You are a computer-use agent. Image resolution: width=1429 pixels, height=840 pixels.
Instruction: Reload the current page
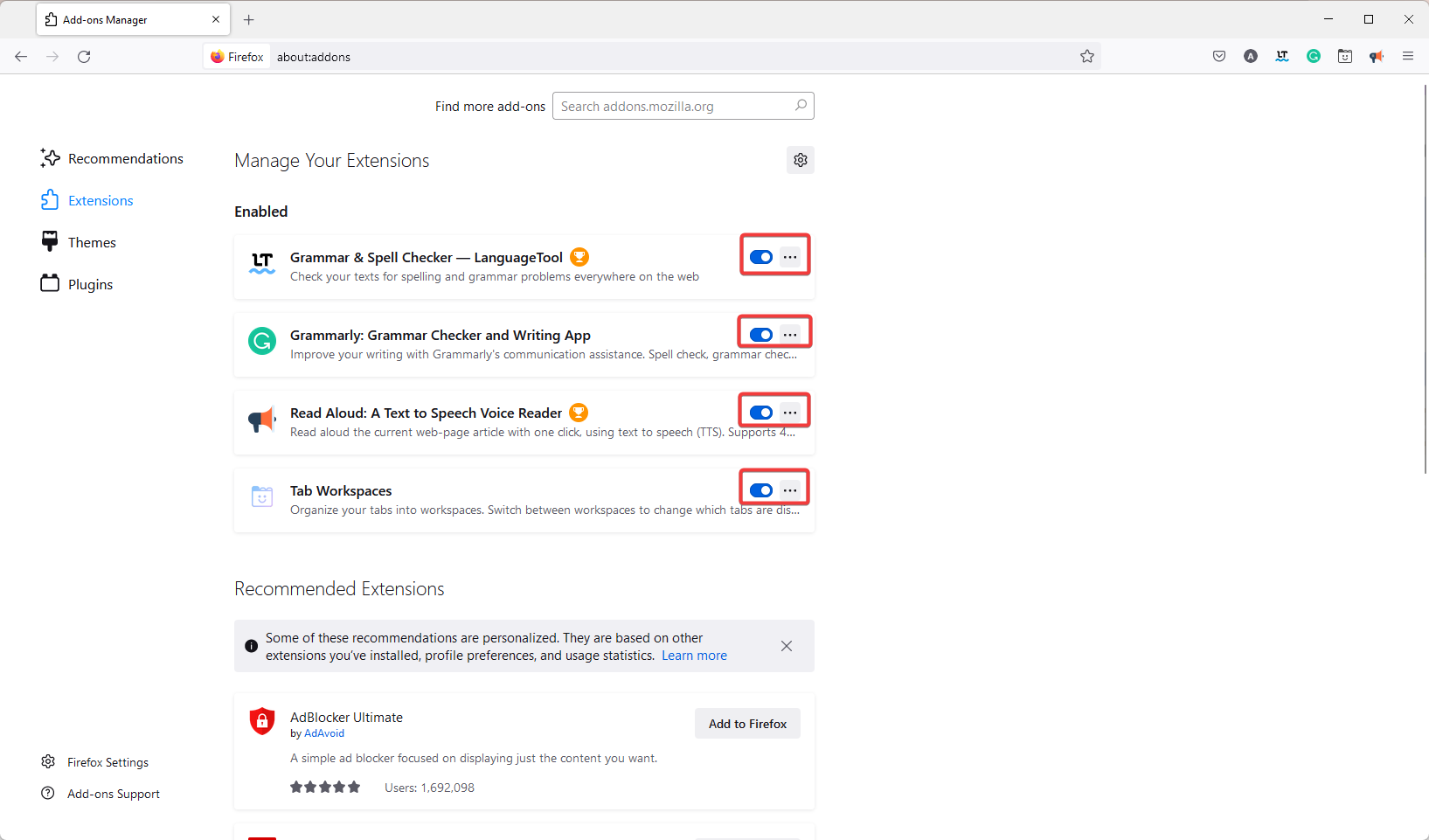[x=84, y=57]
